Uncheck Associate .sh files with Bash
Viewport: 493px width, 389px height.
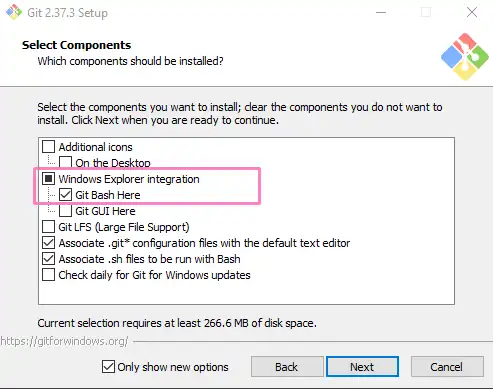(49, 259)
